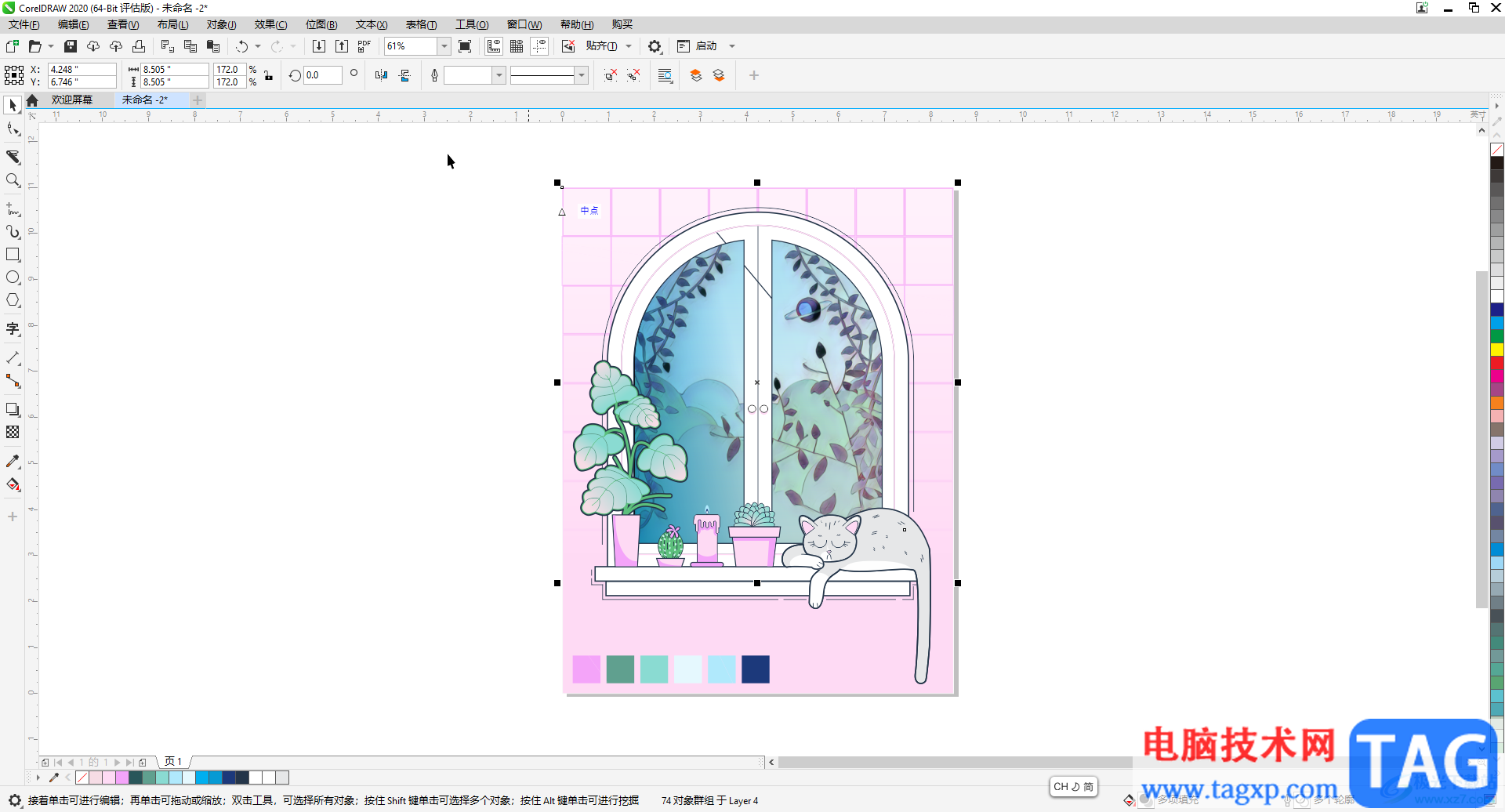Add a new document tab plus
This screenshot has height=812, width=1505.
click(198, 100)
